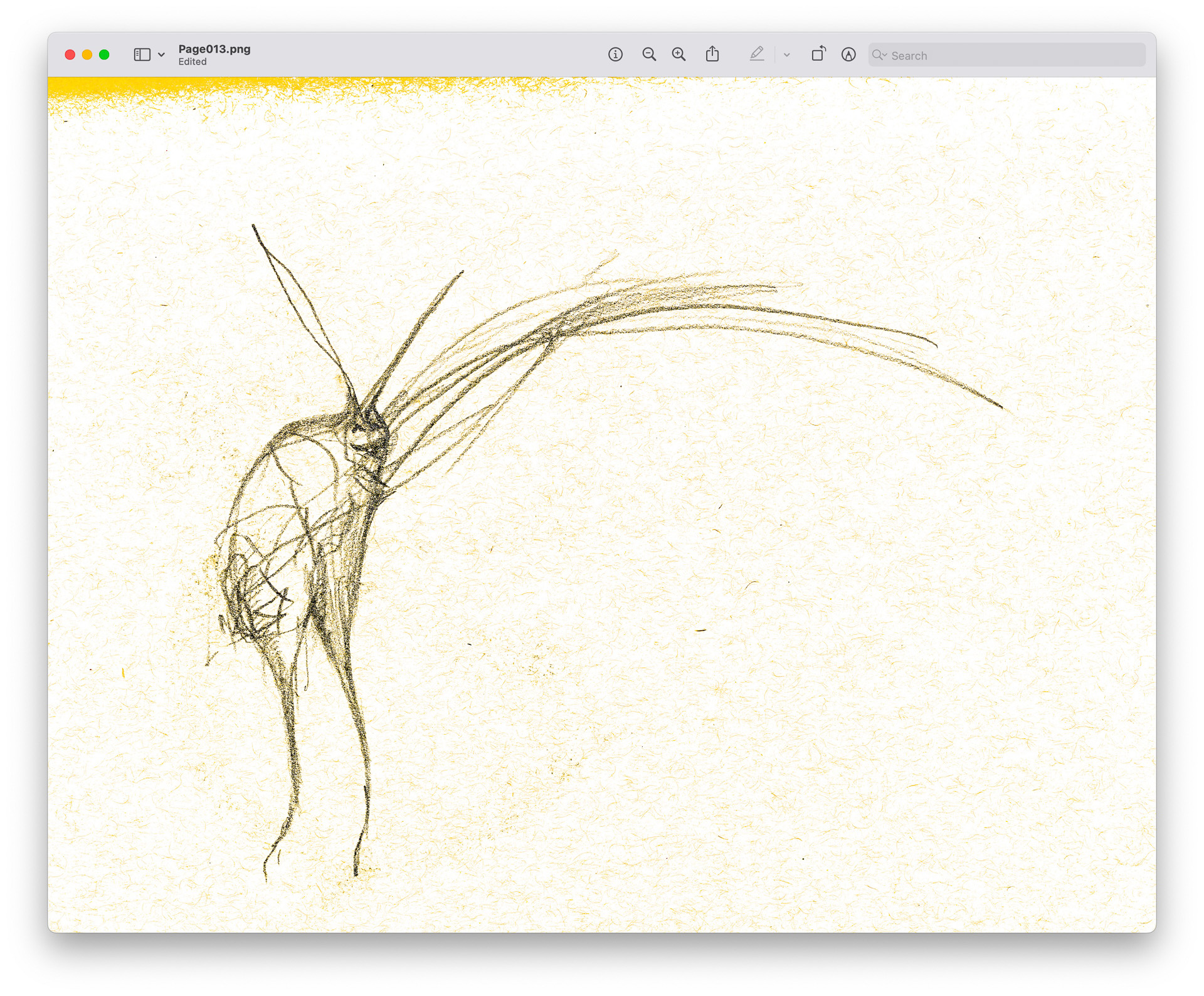Zoom out using the minus magnifier icon
Screen dimensions: 1204x996
point(649,55)
